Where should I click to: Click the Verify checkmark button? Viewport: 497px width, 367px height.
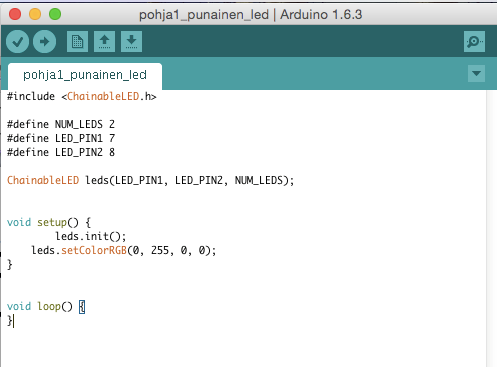coord(18,42)
